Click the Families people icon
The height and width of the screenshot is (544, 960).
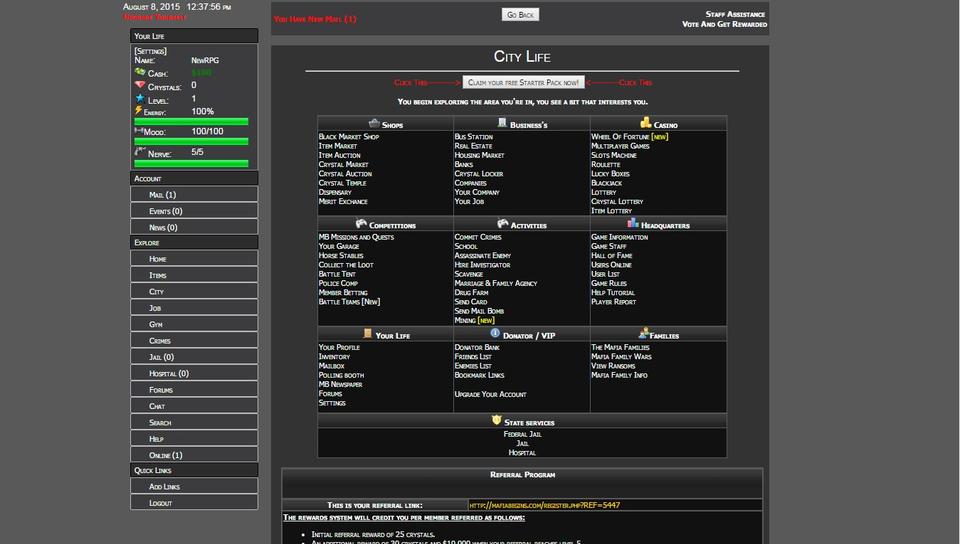644,333
